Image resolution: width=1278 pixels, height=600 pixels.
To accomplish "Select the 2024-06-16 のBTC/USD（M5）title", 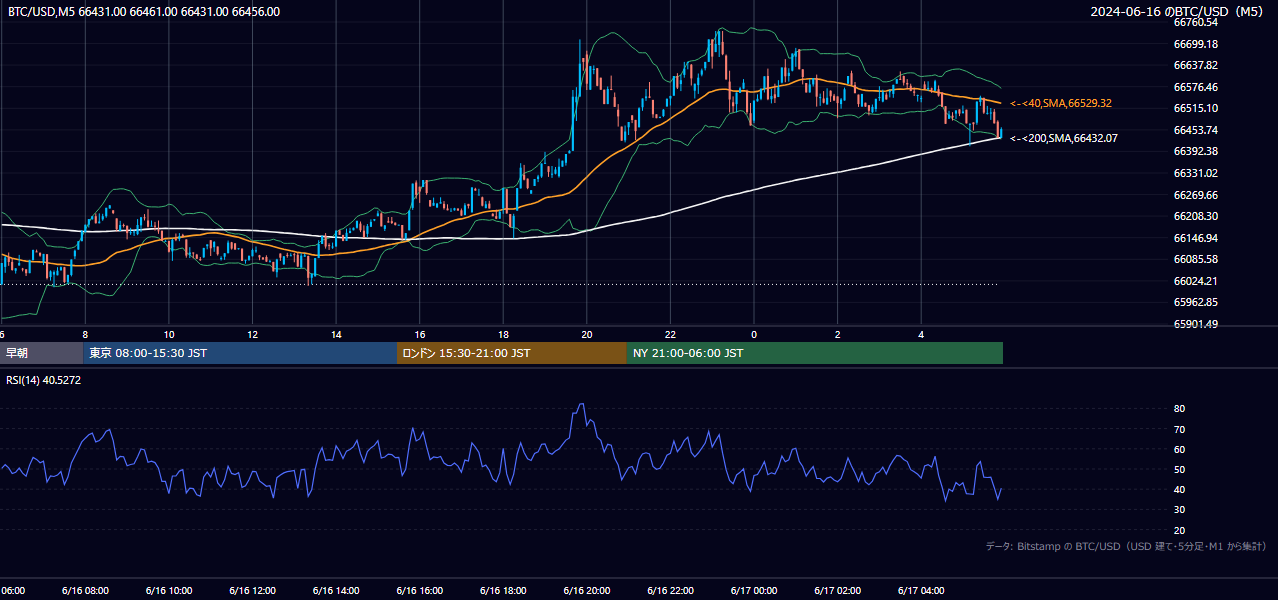I will point(1178,12).
